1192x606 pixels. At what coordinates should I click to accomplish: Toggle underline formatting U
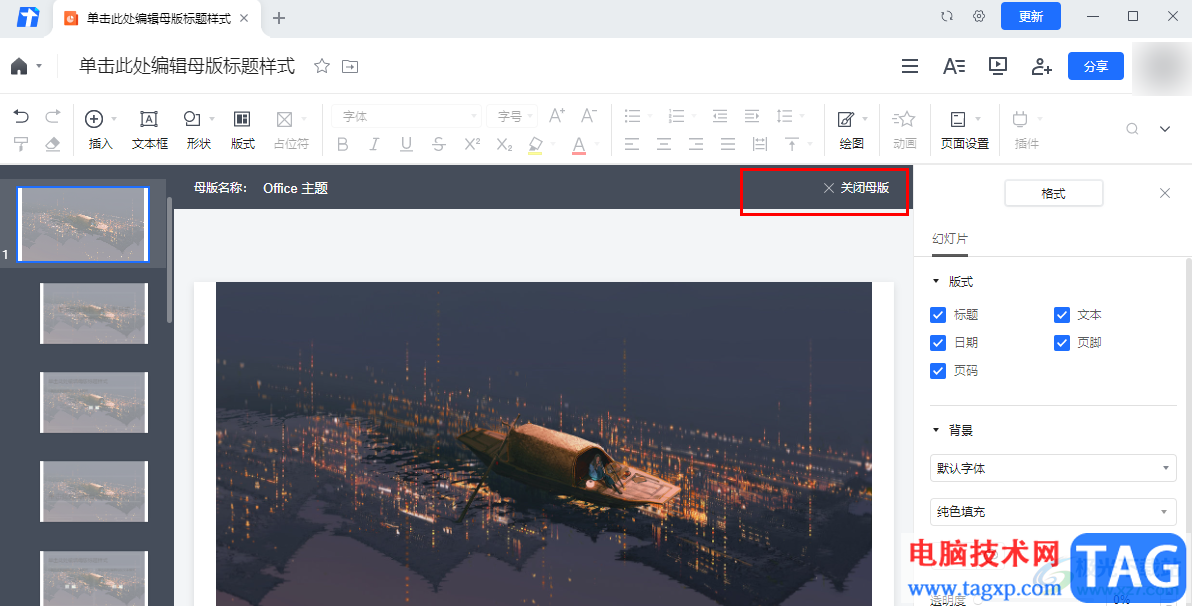(x=407, y=144)
